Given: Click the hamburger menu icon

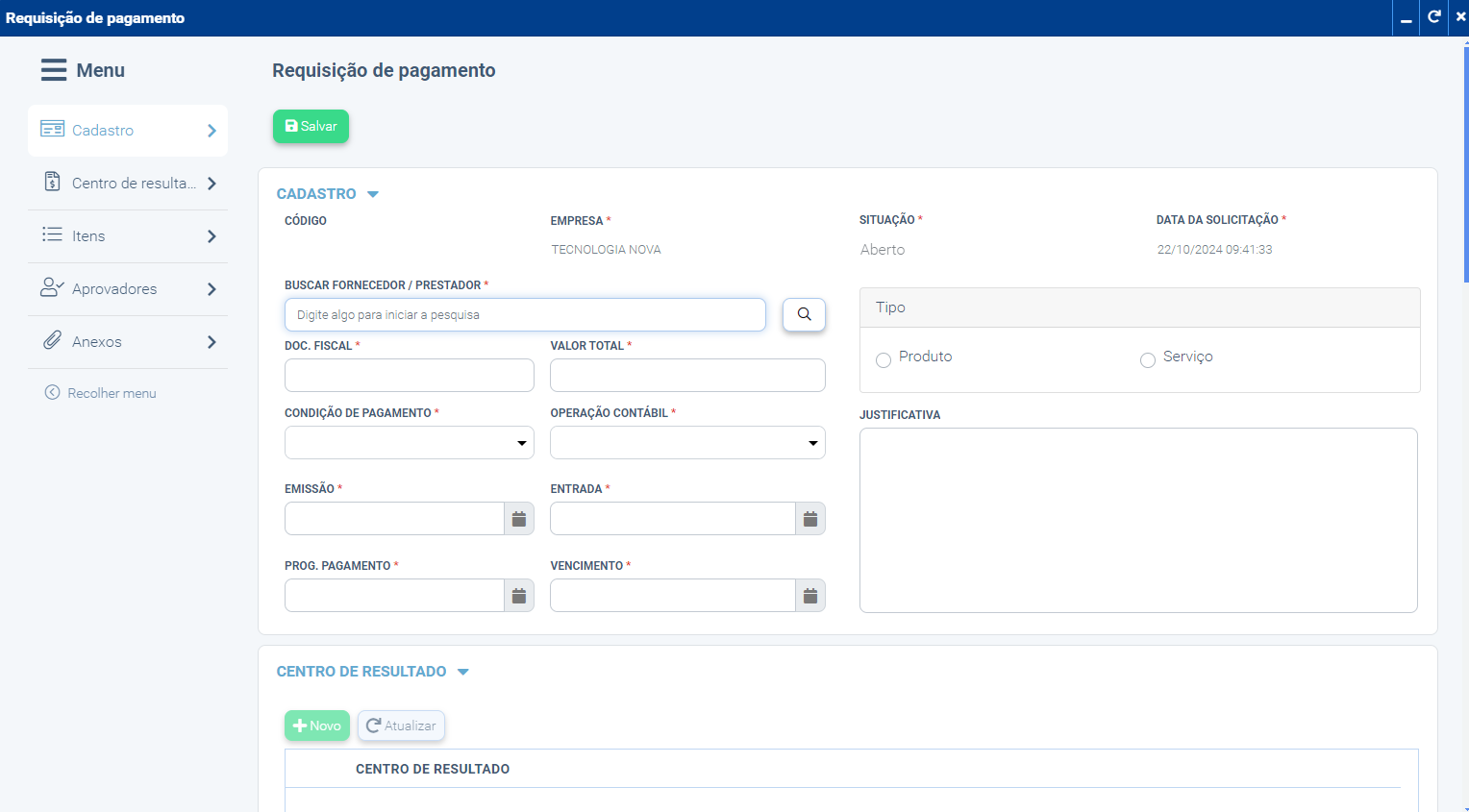Looking at the screenshot, I should pyautogui.click(x=54, y=70).
